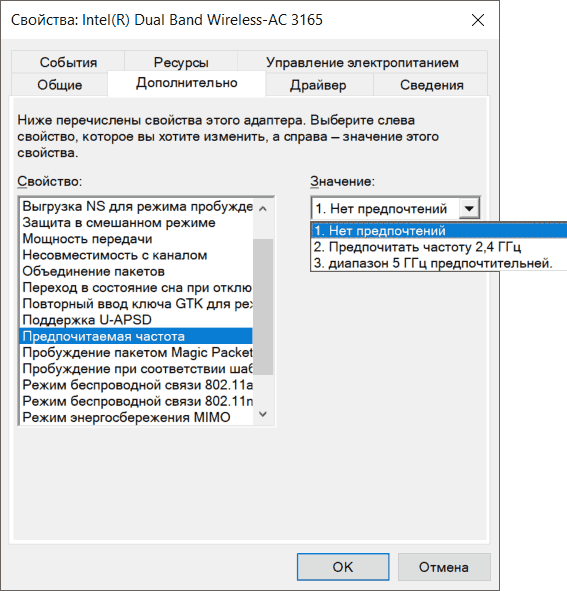Image resolution: width=567 pixels, height=591 pixels.
Task: Select Выгрузка NS для режима пробуждения property
Action: coord(136,207)
